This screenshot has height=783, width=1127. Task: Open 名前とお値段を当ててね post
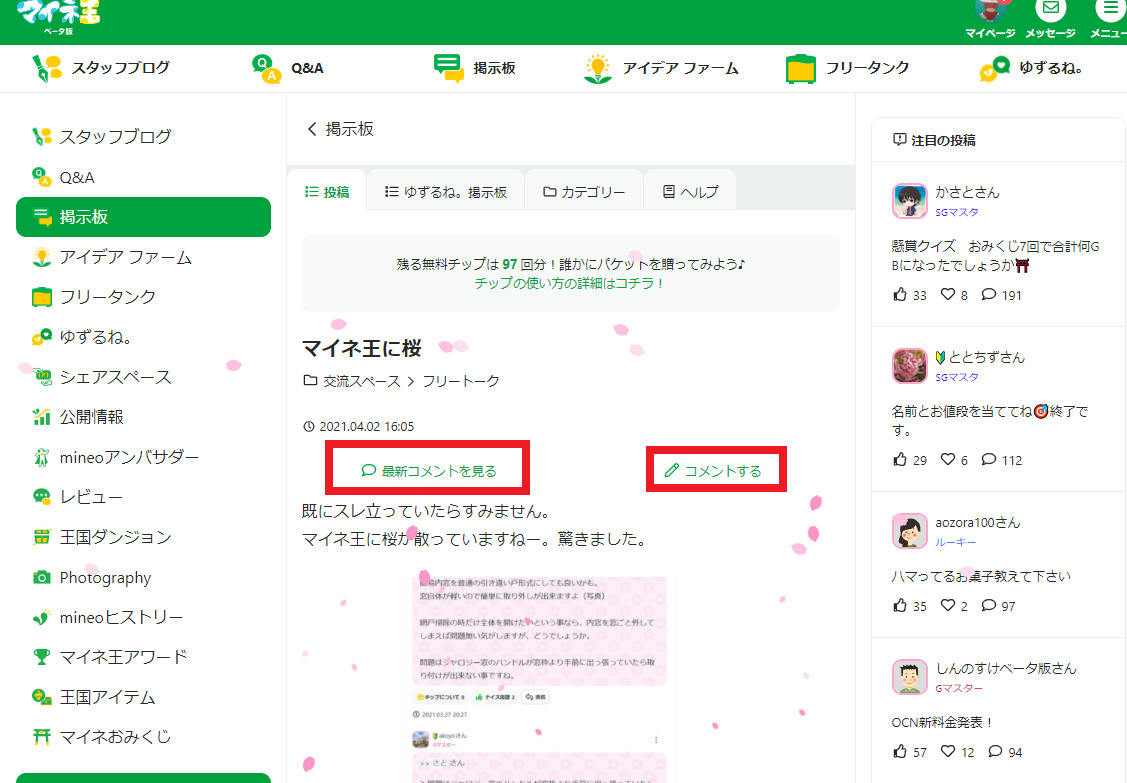coord(990,421)
